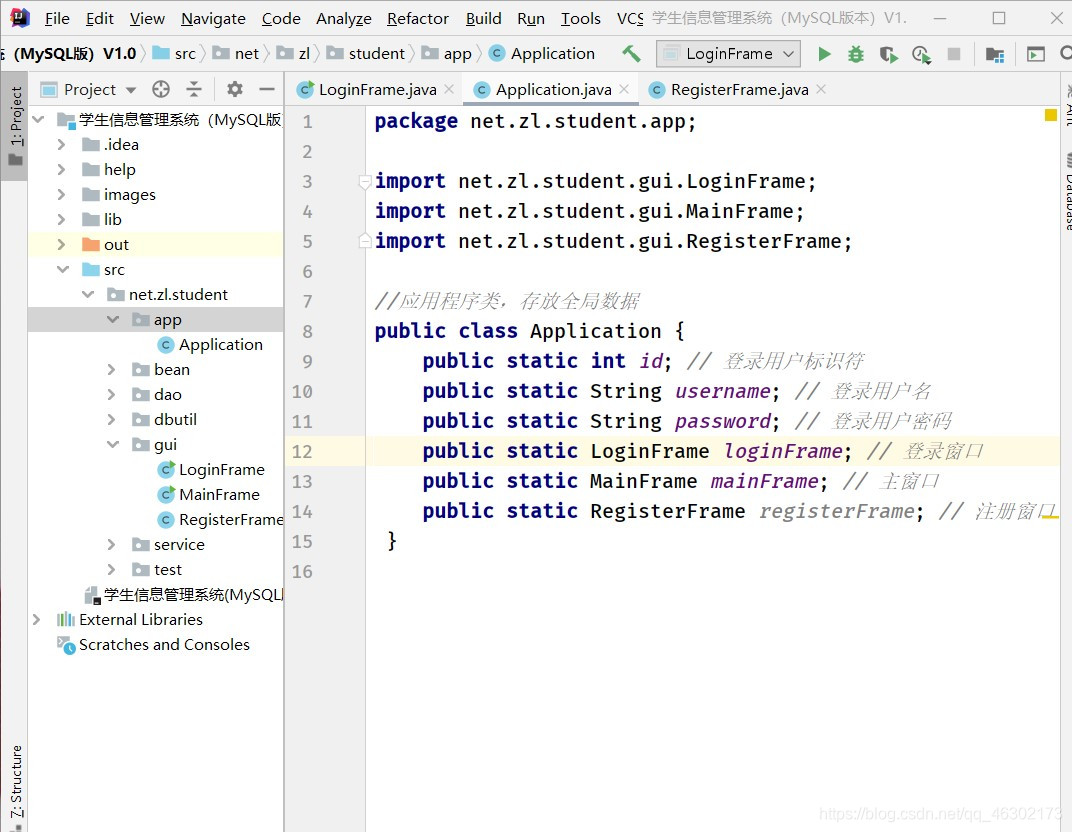Click the run anything icon beside Project Structure

coord(1036,53)
